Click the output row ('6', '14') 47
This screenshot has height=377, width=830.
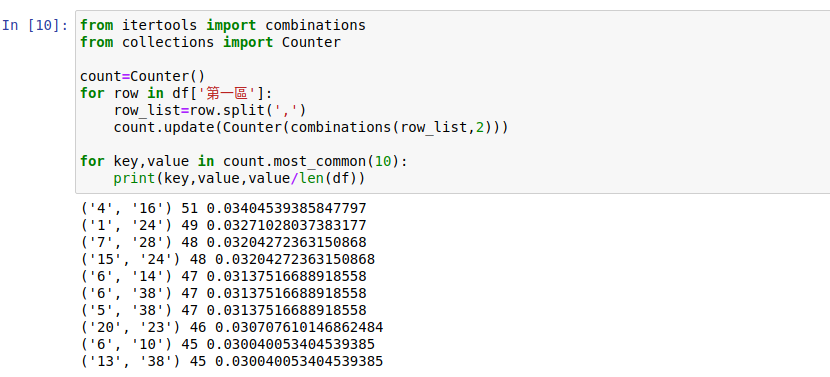pyautogui.click(x=223, y=276)
